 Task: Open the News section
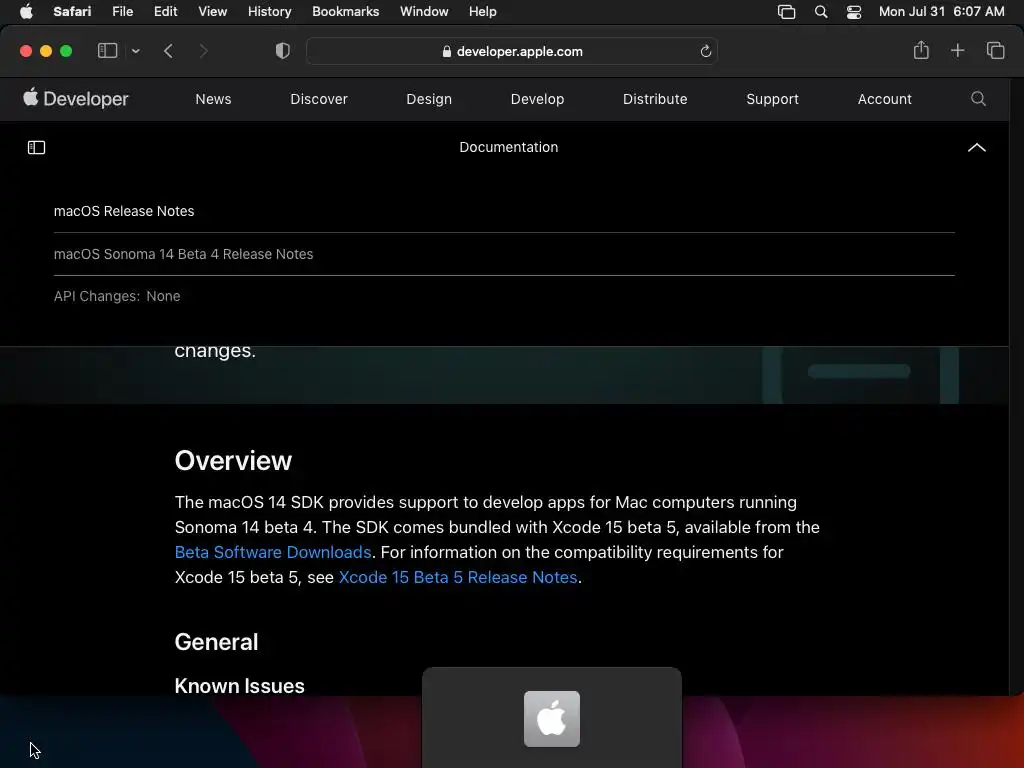pos(213,99)
